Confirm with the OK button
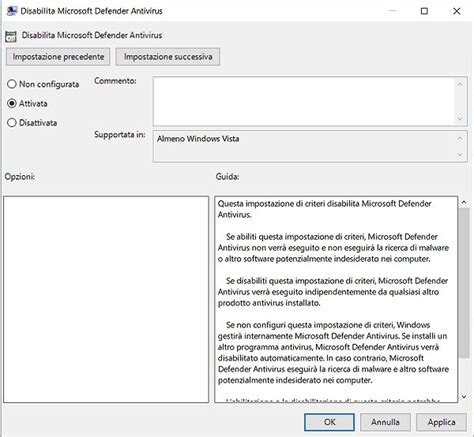This screenshot has height=437, width=474. pyautogui.click(x=329, y=422)
